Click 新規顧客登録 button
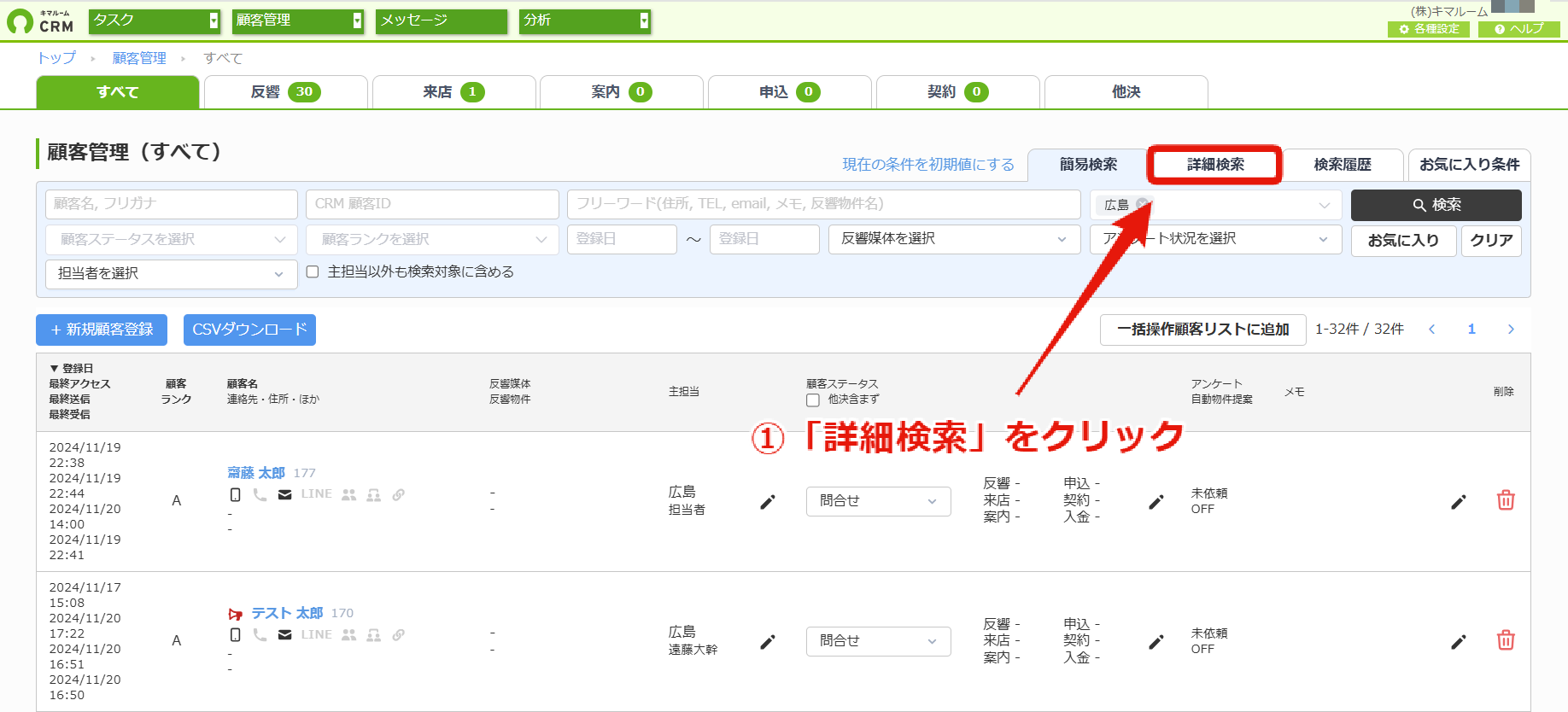Screen dimensions: 1568x712 (102, 330)
